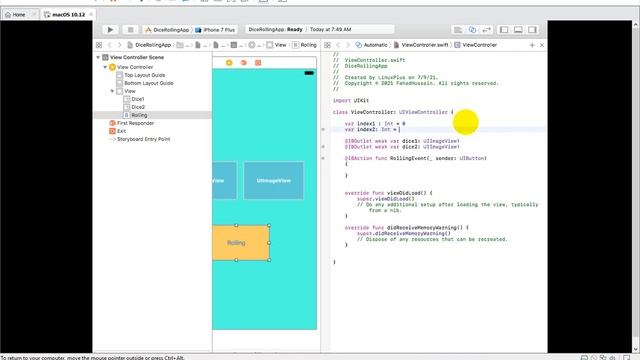Click the First Responder scene dock icon

(244, 62)
